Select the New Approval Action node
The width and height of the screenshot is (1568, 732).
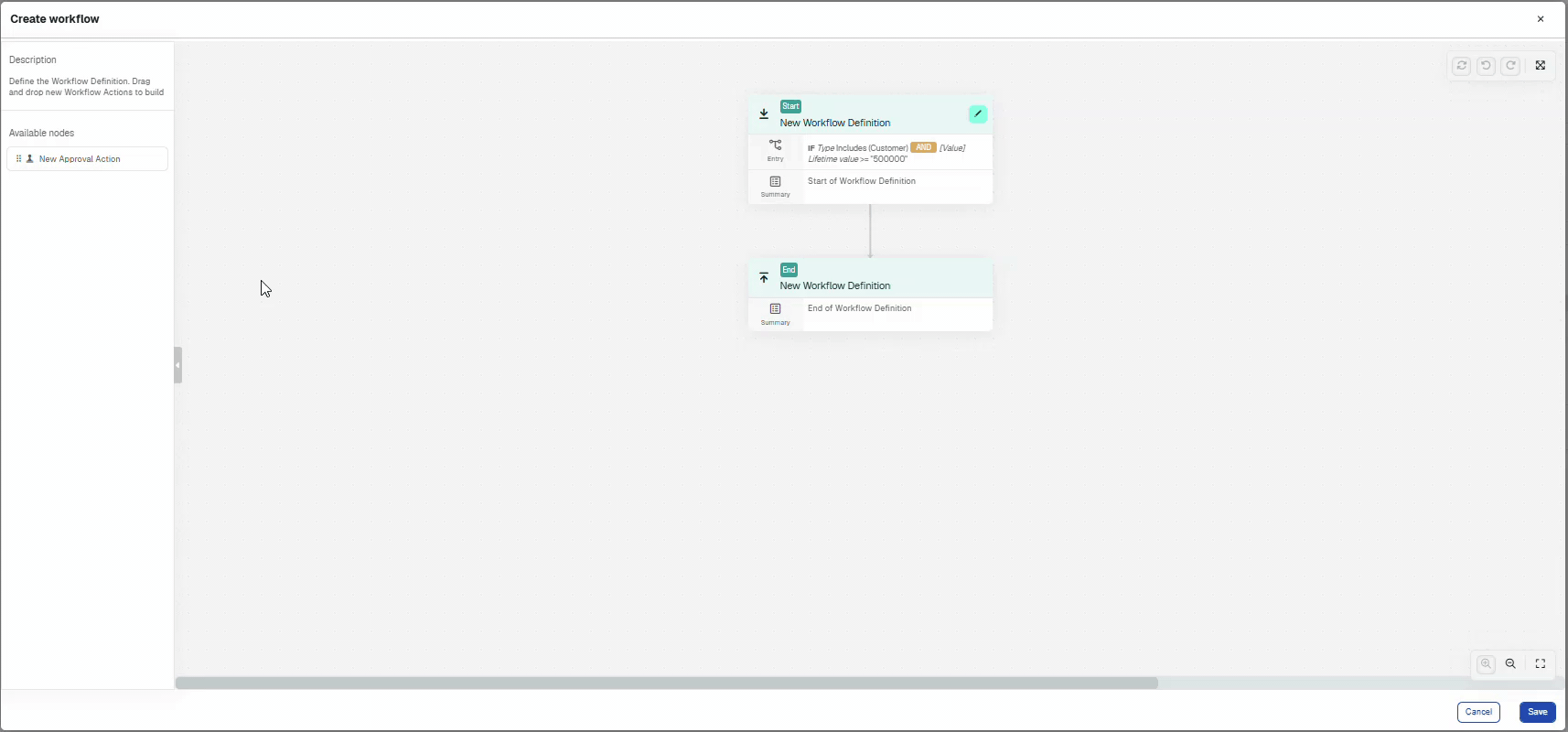[87, 159]
